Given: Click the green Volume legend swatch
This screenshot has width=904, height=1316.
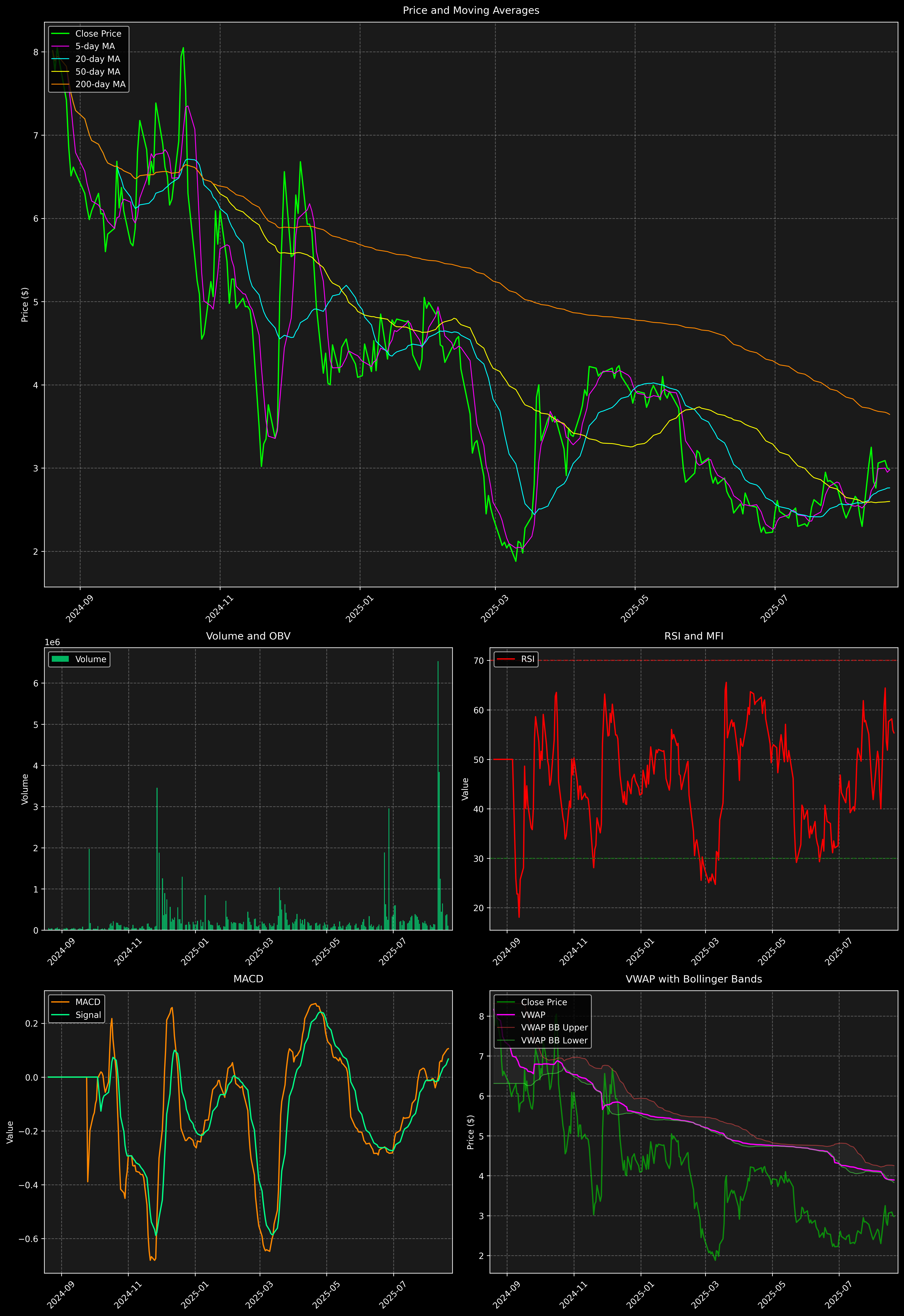Looking at the screenshot, I should pos(60,659).
